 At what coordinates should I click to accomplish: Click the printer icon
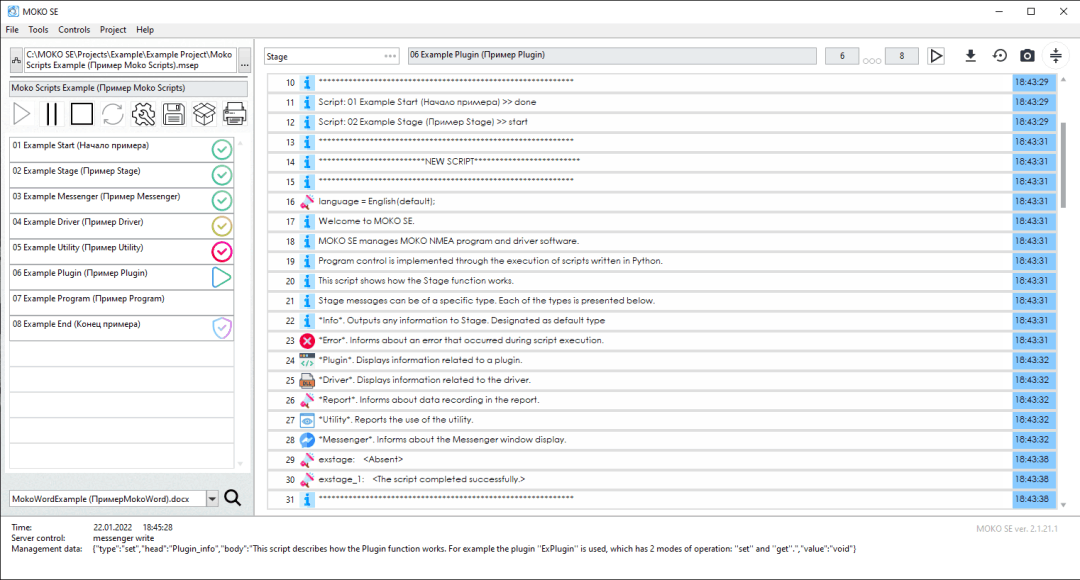[x=234, y=114]
